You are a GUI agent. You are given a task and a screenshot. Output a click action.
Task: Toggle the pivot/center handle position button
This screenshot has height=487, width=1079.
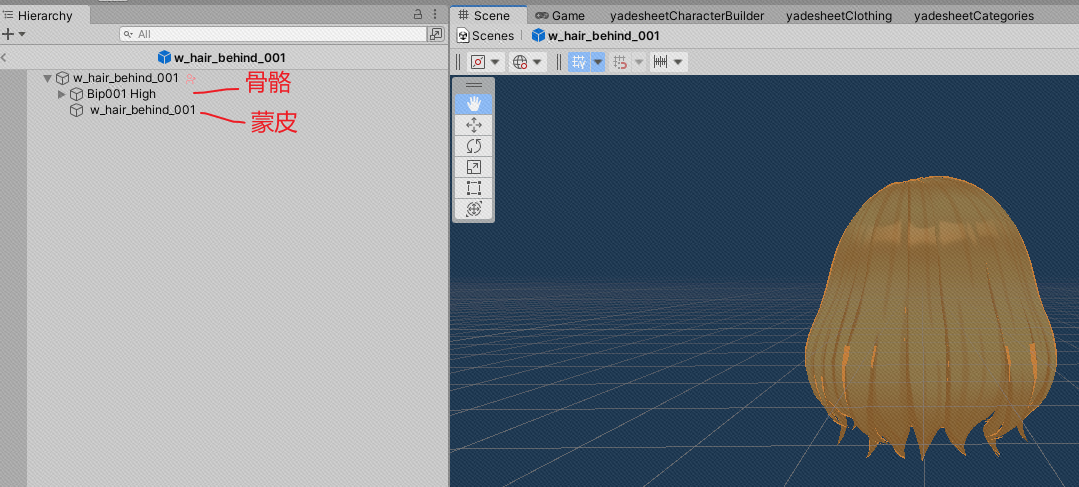click(x=478, y=63)
